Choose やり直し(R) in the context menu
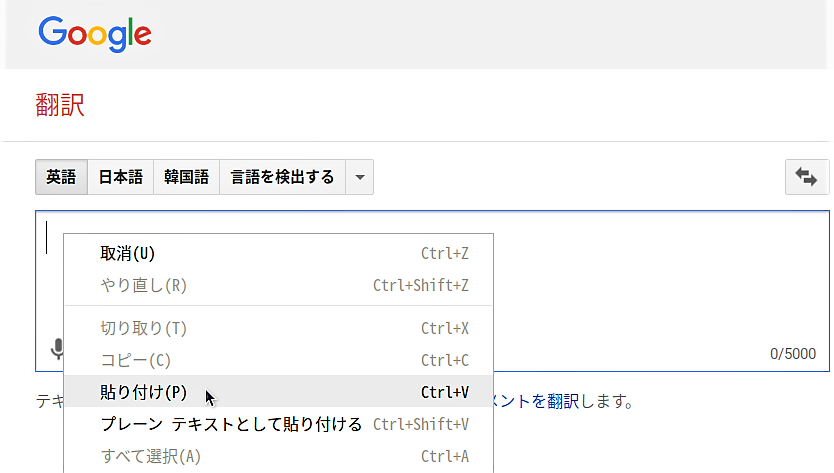Image resolution: width=834 pixels, height=473 pixels. 279,285
